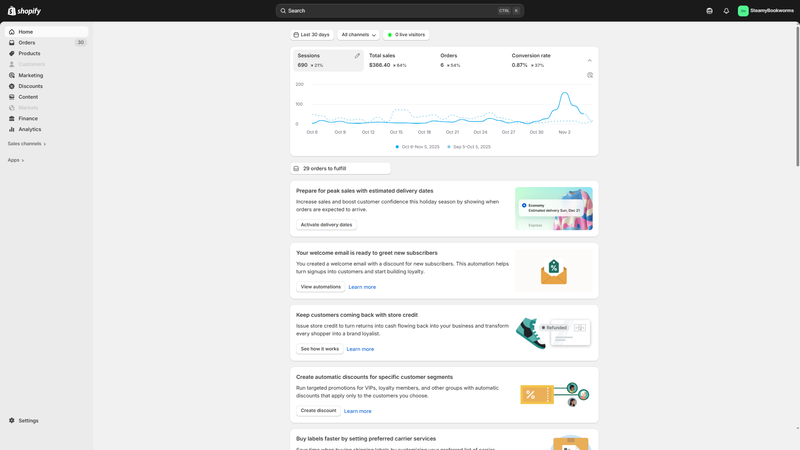800x450 pixels.
Task: Open Analytics in sidebar
Action: coord(46,130)
